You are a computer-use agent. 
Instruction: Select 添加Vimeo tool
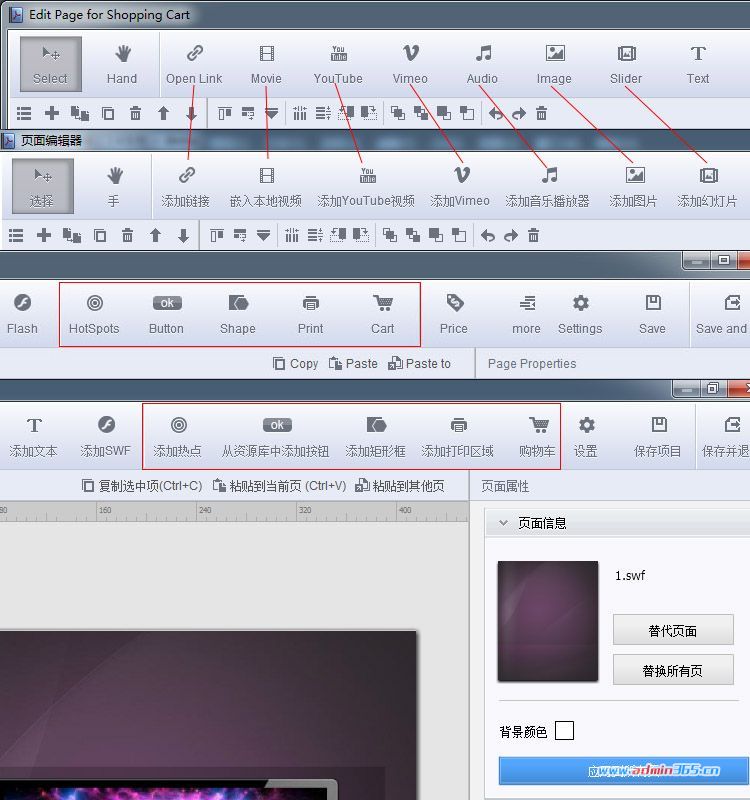pyautogui.click(x=460, y=186)
